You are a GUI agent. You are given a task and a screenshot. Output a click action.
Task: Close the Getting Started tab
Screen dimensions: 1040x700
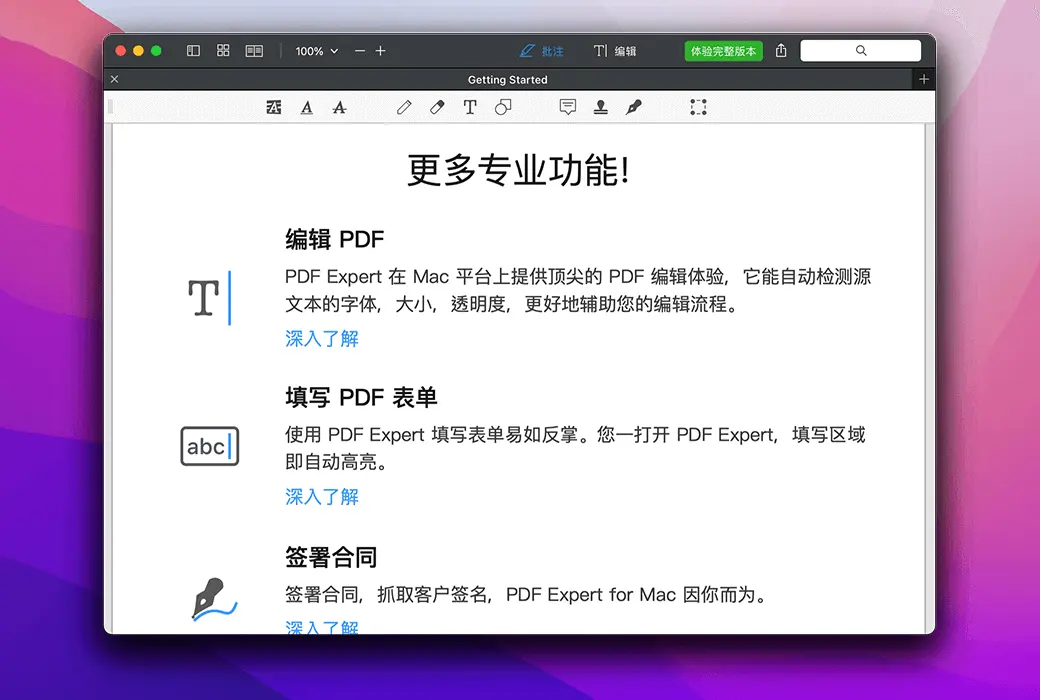click(114, 79)
